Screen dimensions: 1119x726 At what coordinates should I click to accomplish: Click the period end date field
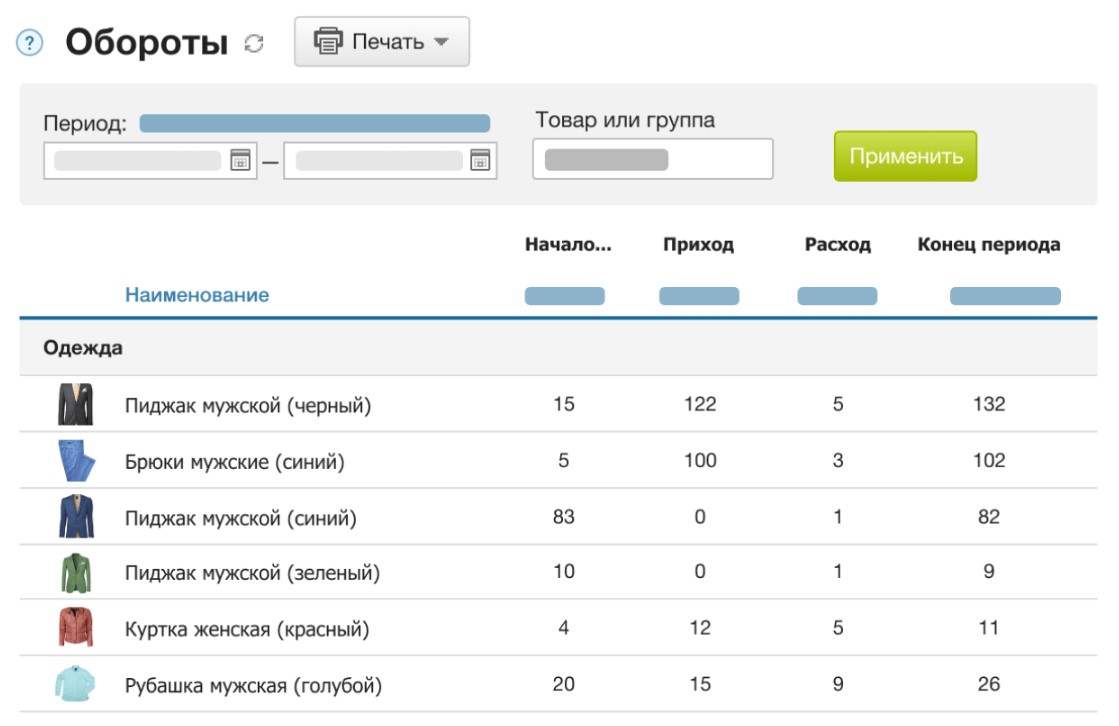(378, 160)
